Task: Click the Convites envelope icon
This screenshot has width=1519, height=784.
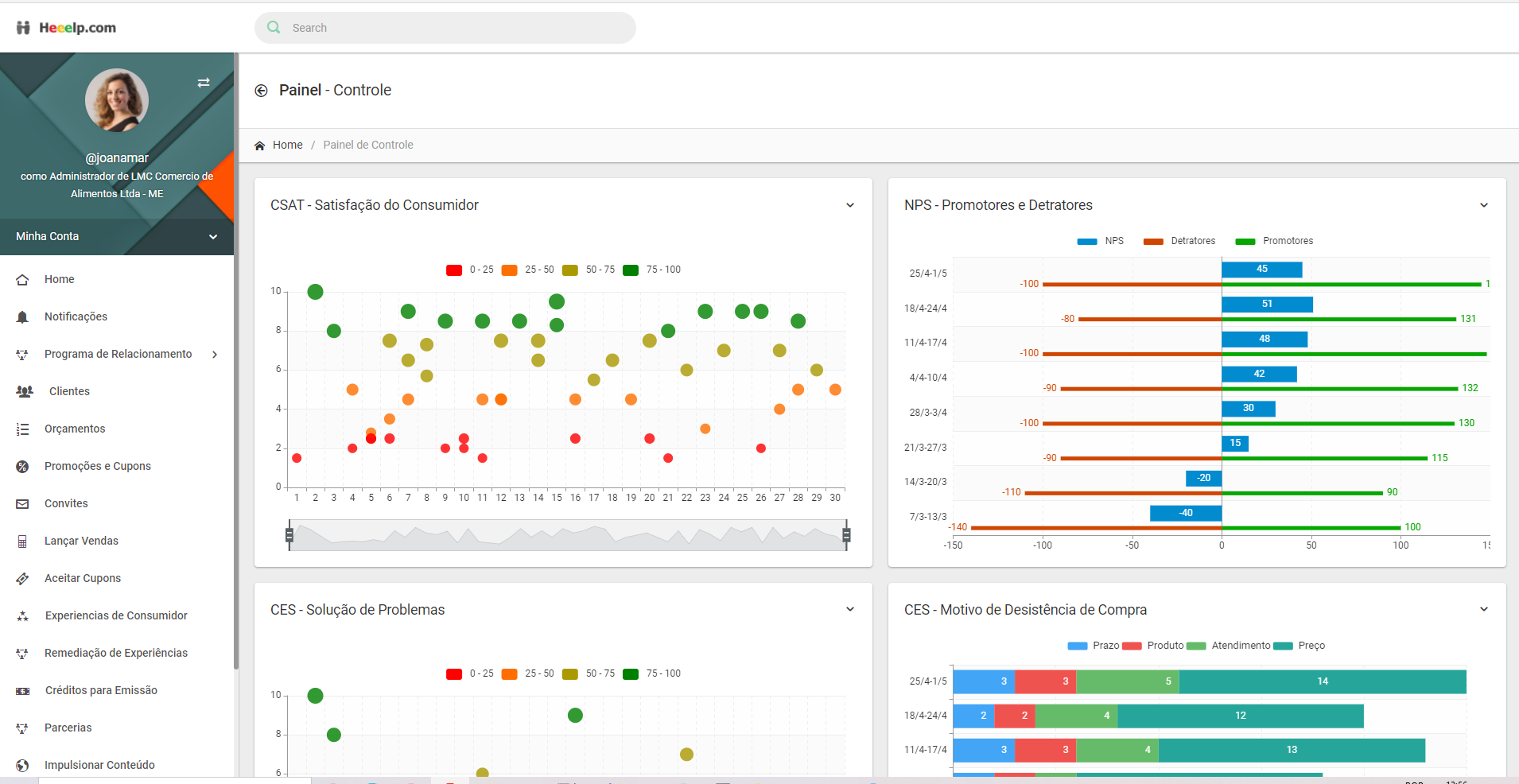Action: (22, 503)
